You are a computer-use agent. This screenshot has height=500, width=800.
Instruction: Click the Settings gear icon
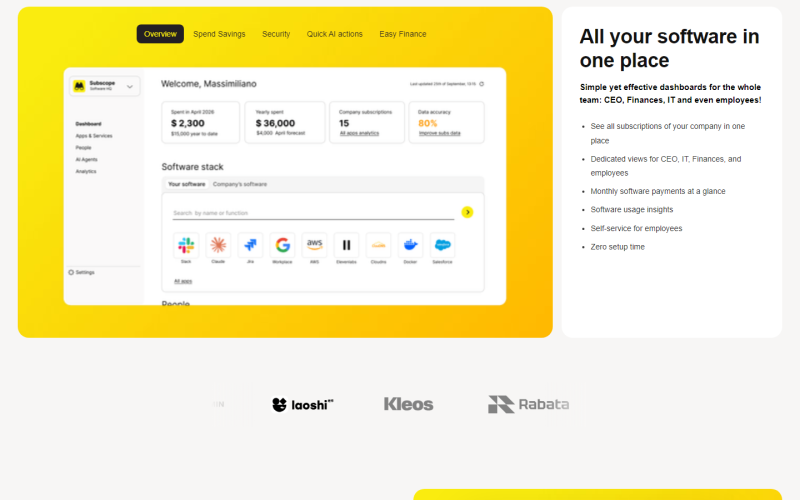pos(71,272)
